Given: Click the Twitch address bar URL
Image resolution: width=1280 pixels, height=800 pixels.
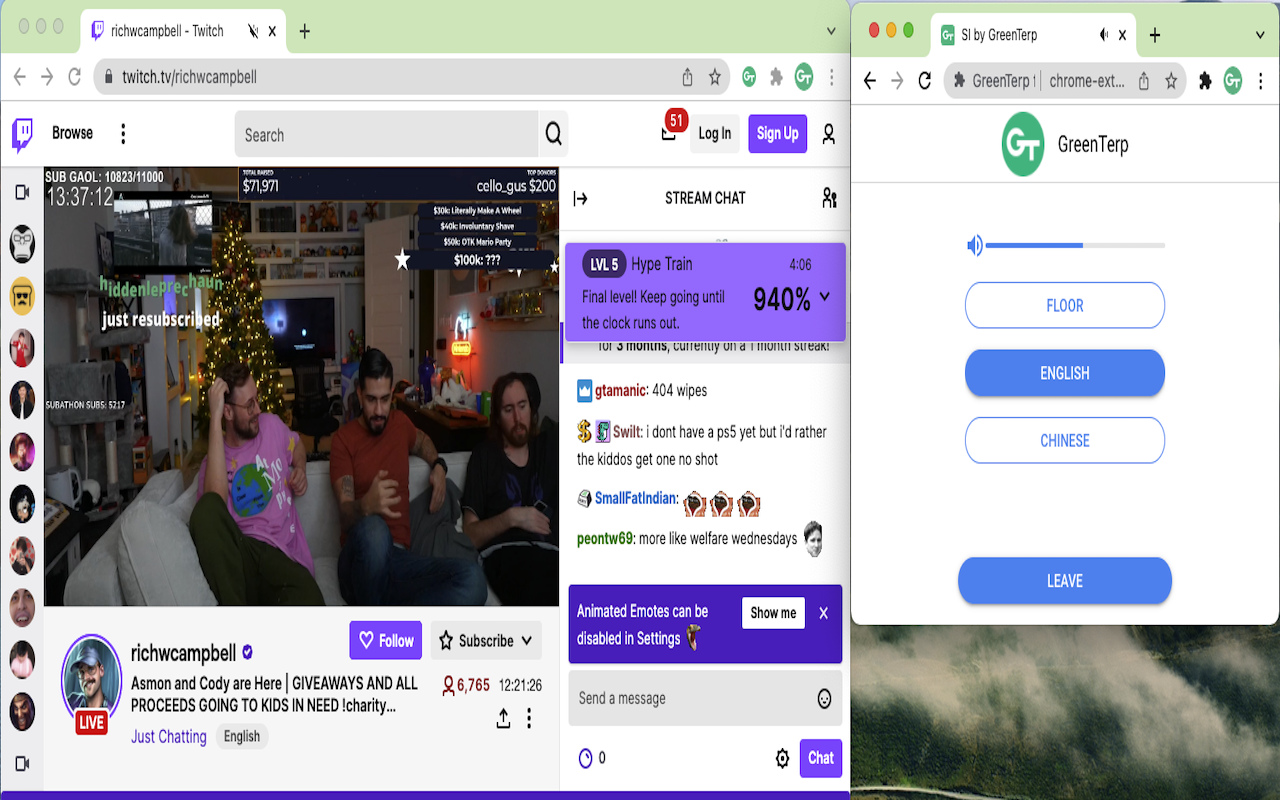Looking at the screenshot, I should (190, 77).
